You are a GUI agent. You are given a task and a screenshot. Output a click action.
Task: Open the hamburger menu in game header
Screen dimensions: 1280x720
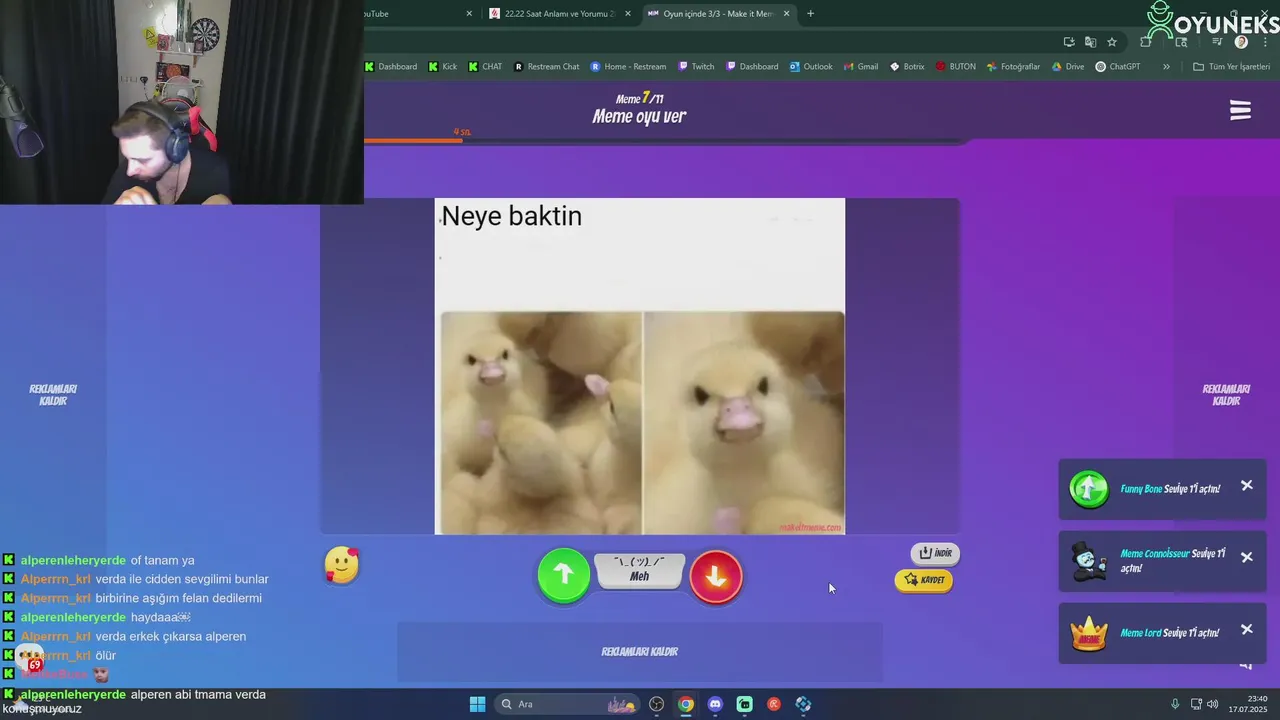click(x=1240, y=111)
